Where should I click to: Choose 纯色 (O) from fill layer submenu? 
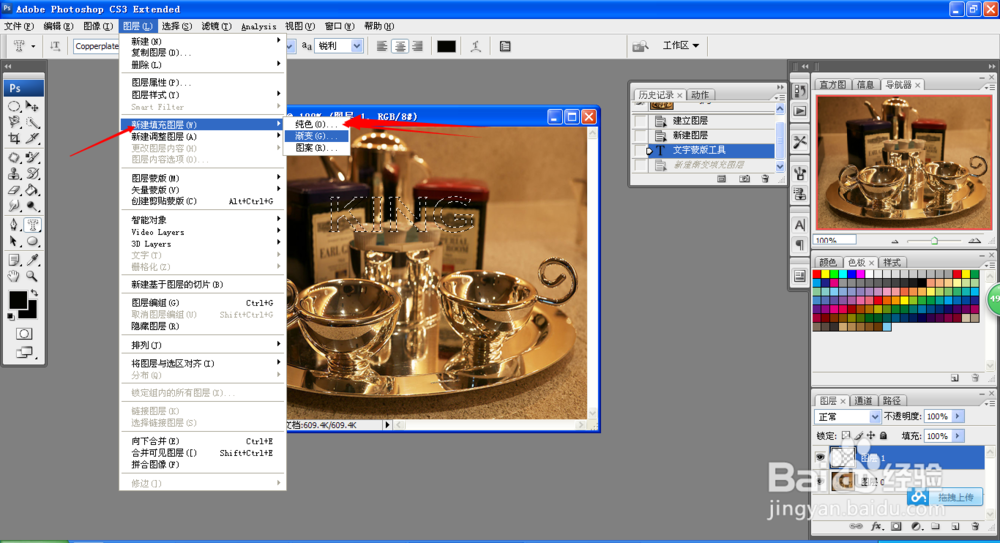tap(316, 124)
